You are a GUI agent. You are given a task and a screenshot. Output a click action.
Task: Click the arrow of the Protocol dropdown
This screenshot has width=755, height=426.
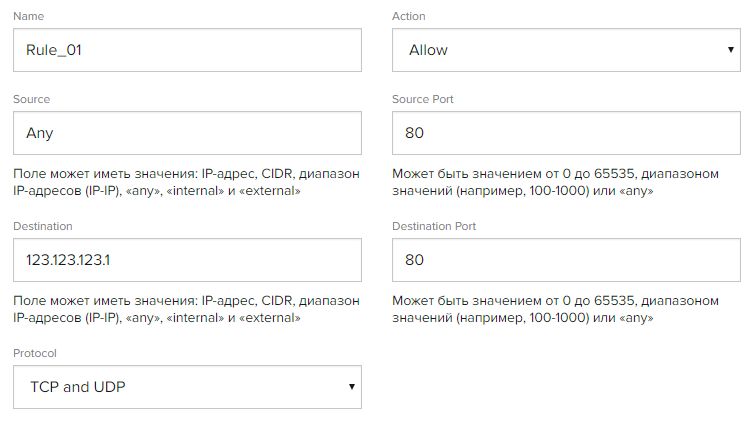point(350,386)
